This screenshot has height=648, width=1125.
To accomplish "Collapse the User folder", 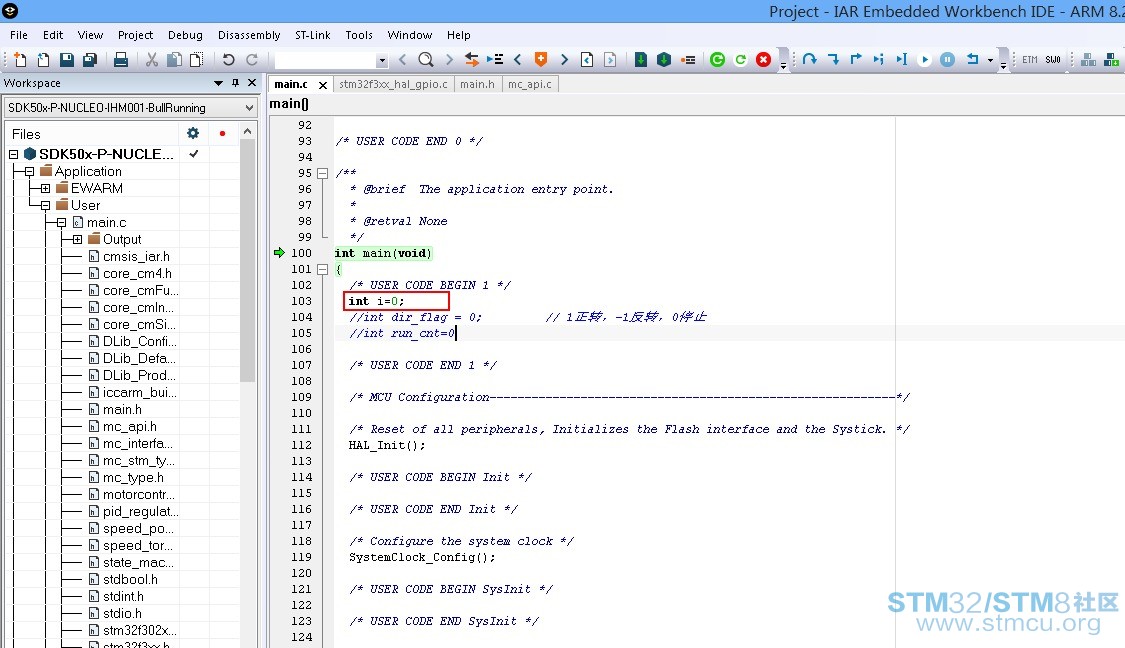I will (x=45, y=205).
